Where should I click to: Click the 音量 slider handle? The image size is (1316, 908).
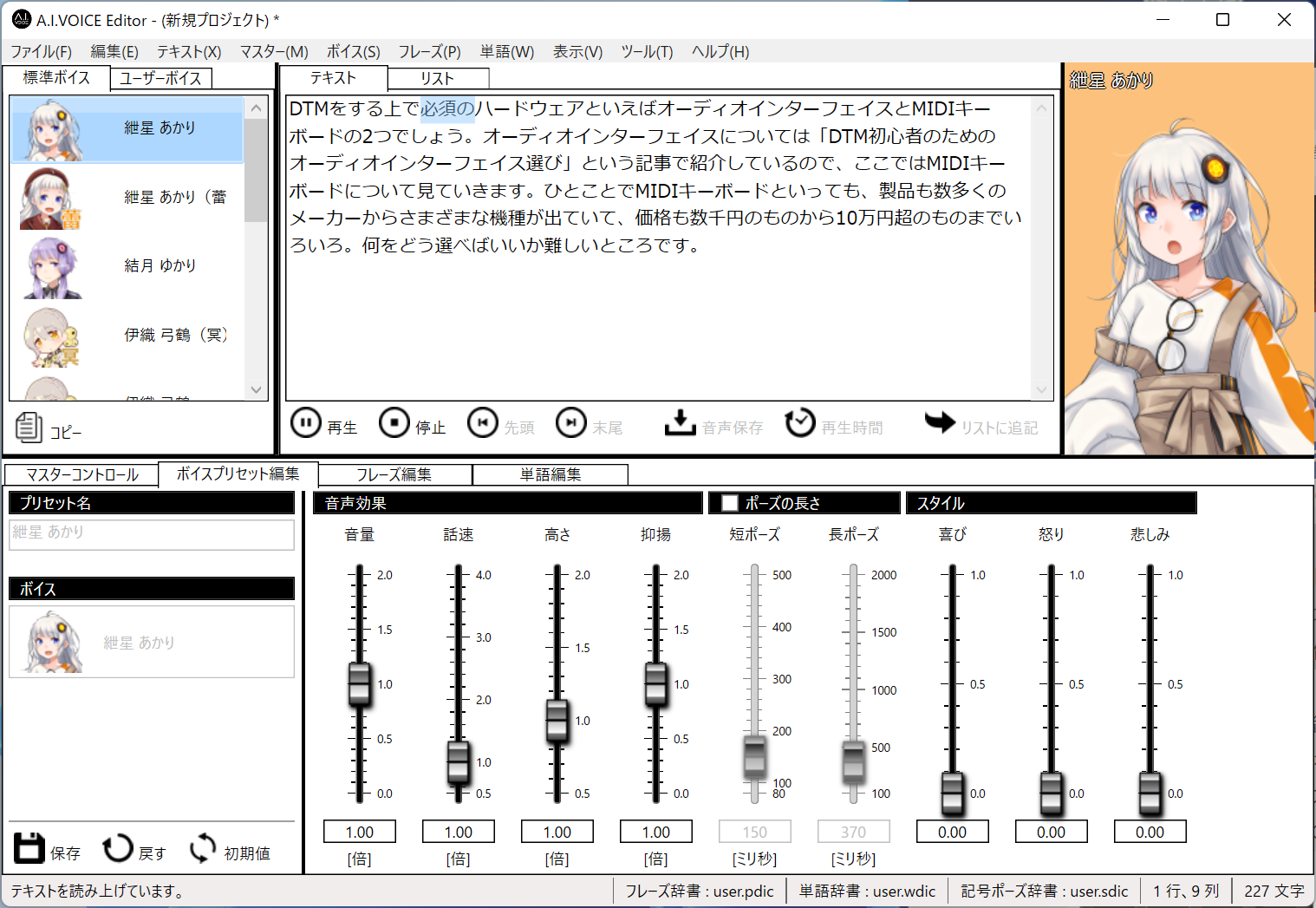click(x=360, y=684)
